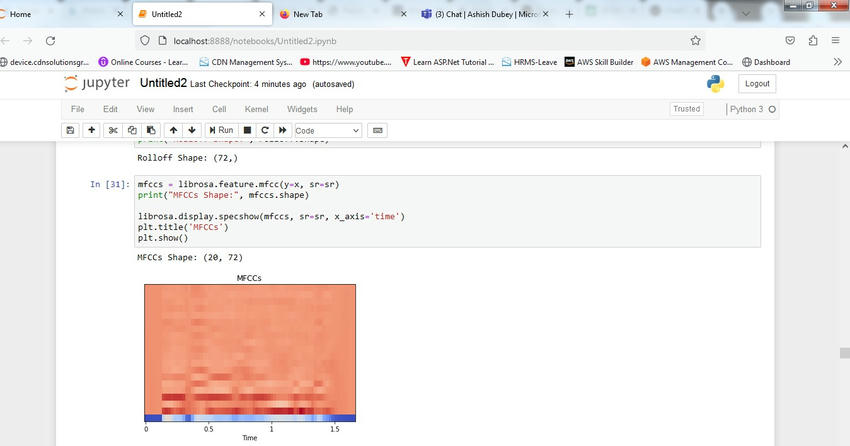The image size is (850, 446).
Task: Show more bookmarks chevron
Action: click(837, 62)
